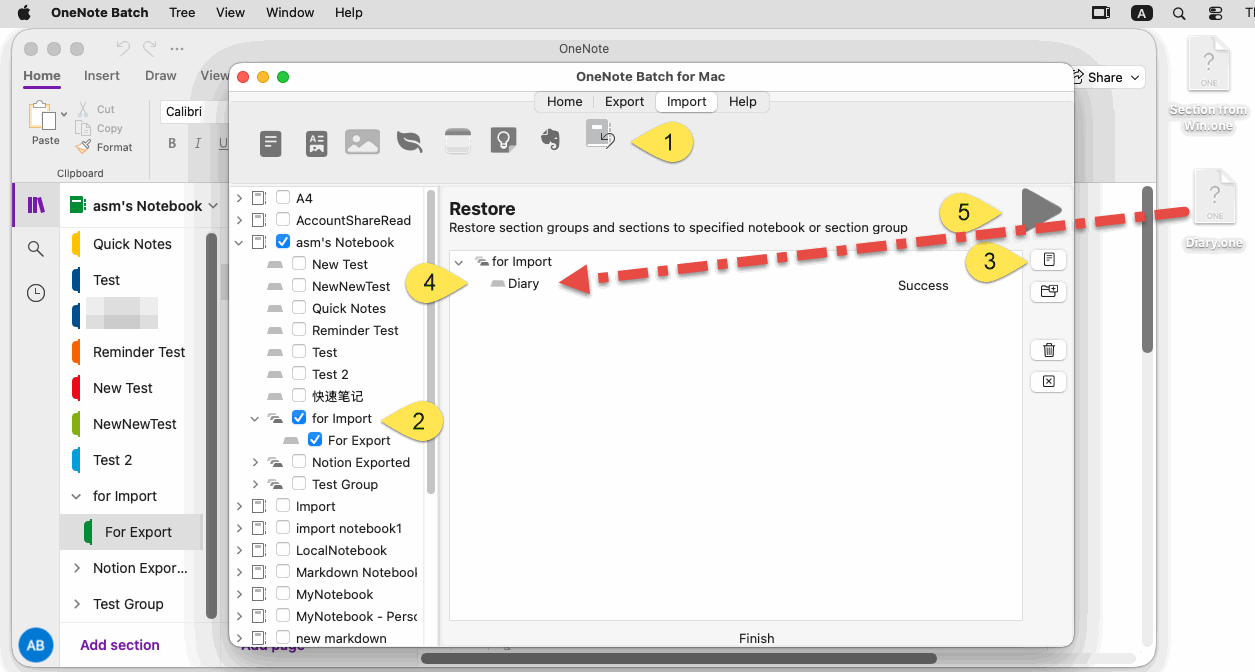Click the trash delete button
This screenshot has width=1255, height=672.
[1048, 350]
